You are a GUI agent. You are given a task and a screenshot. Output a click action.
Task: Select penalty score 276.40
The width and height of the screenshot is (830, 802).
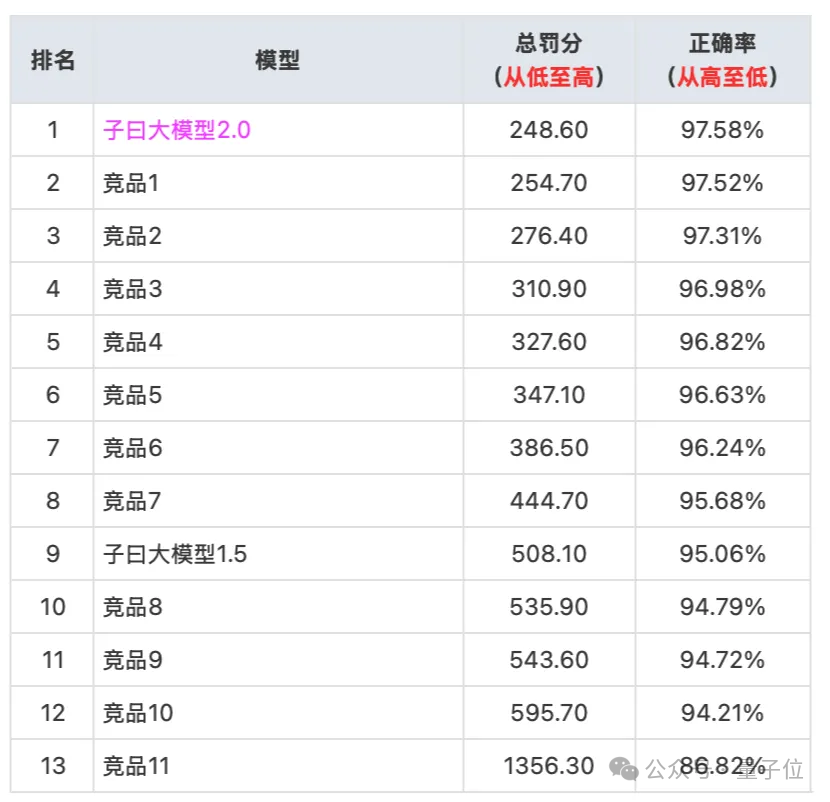coord(549,236)
